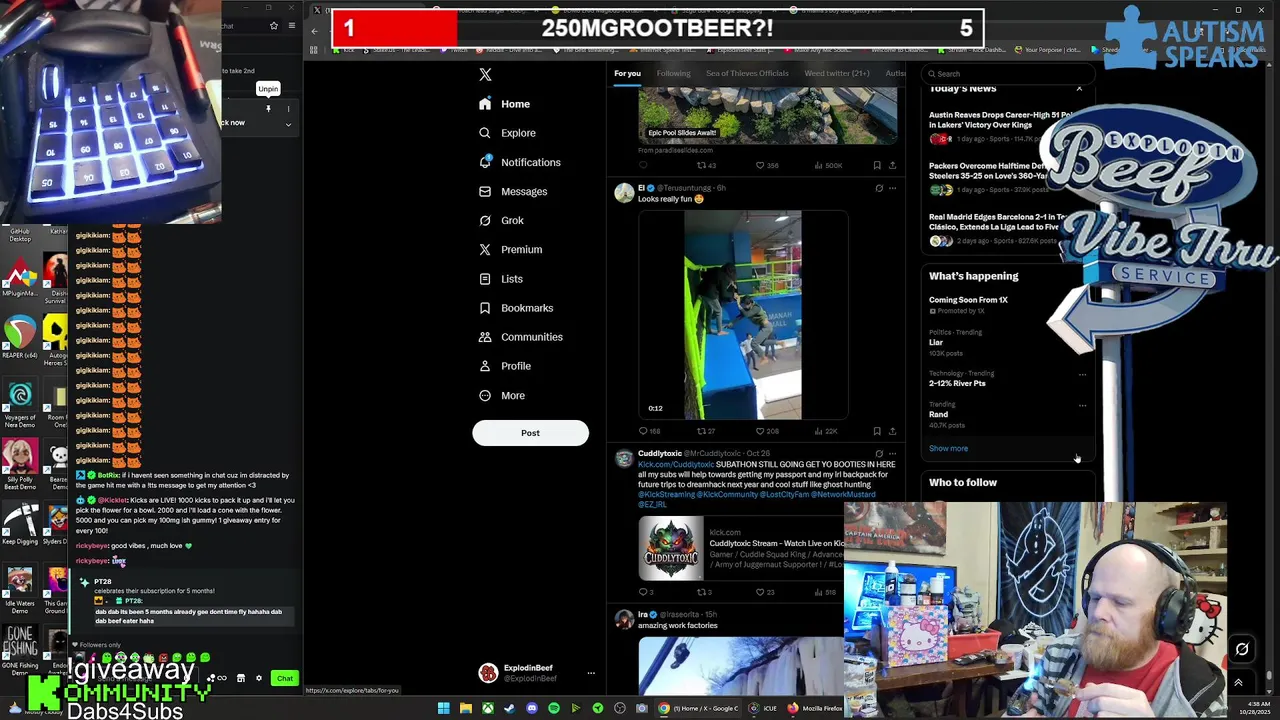1280x720 pixels.
Task: Collapse pinned message chevron in chat
Action: click(x=288, y=125)
